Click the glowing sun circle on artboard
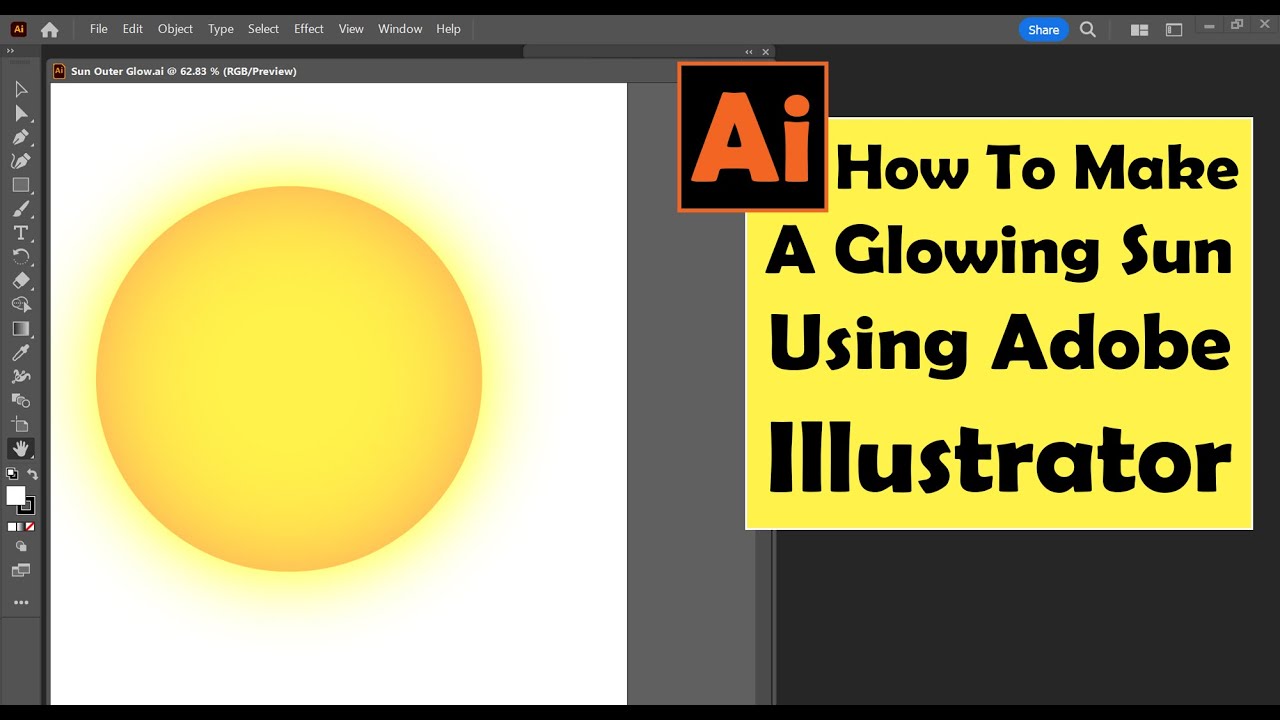This screenshot has height=720, width=1280. click(x=289, y=379)
